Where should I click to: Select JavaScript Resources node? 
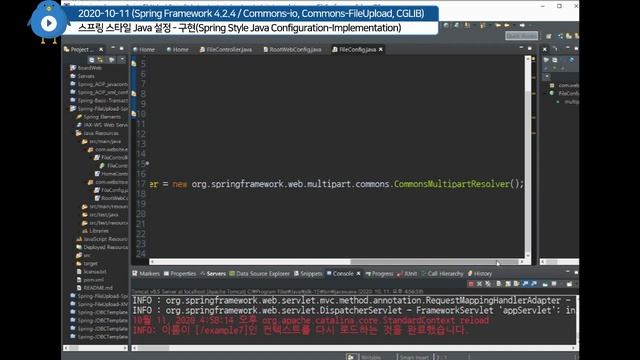point(102,239)
